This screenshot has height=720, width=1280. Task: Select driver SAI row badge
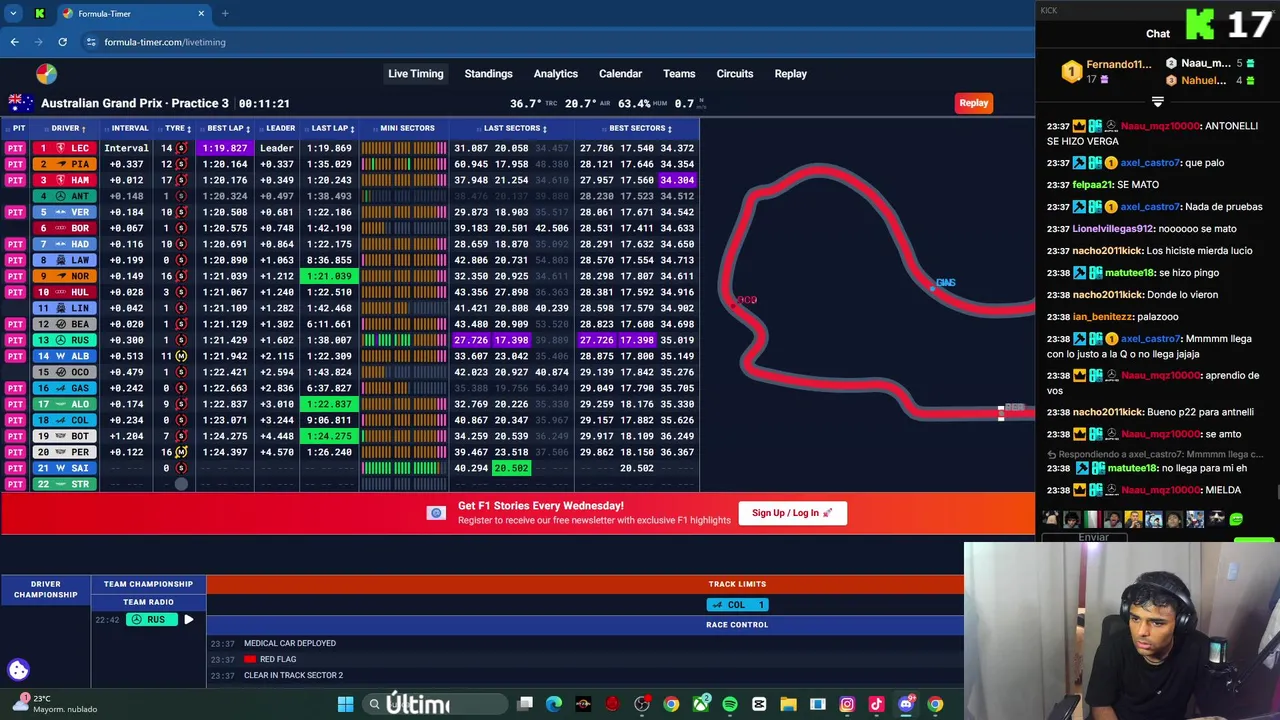click(65, 468)
